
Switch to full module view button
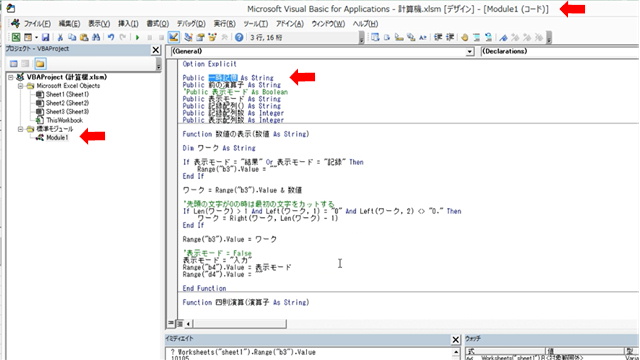[179, 323]
